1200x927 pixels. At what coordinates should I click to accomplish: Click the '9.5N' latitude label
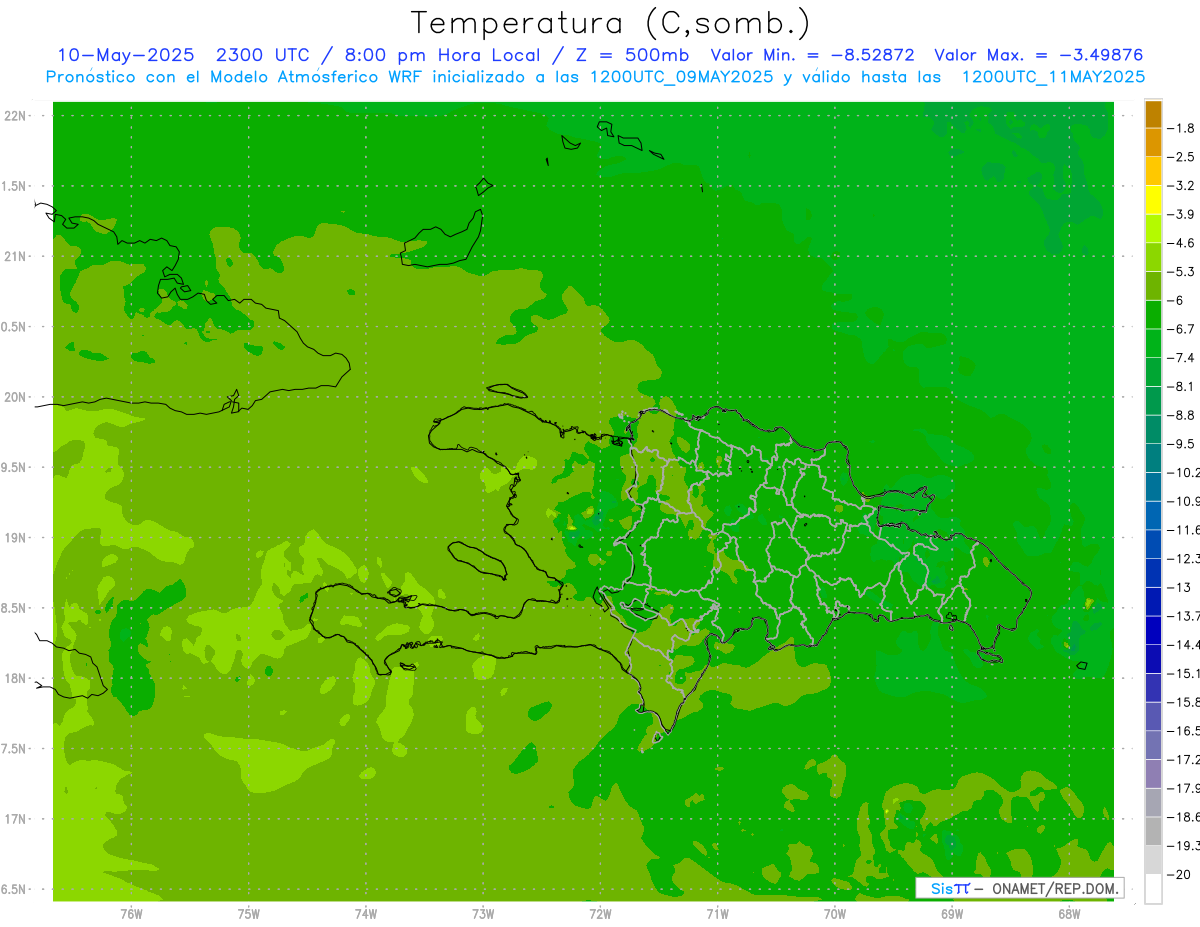tap(14, 467)
